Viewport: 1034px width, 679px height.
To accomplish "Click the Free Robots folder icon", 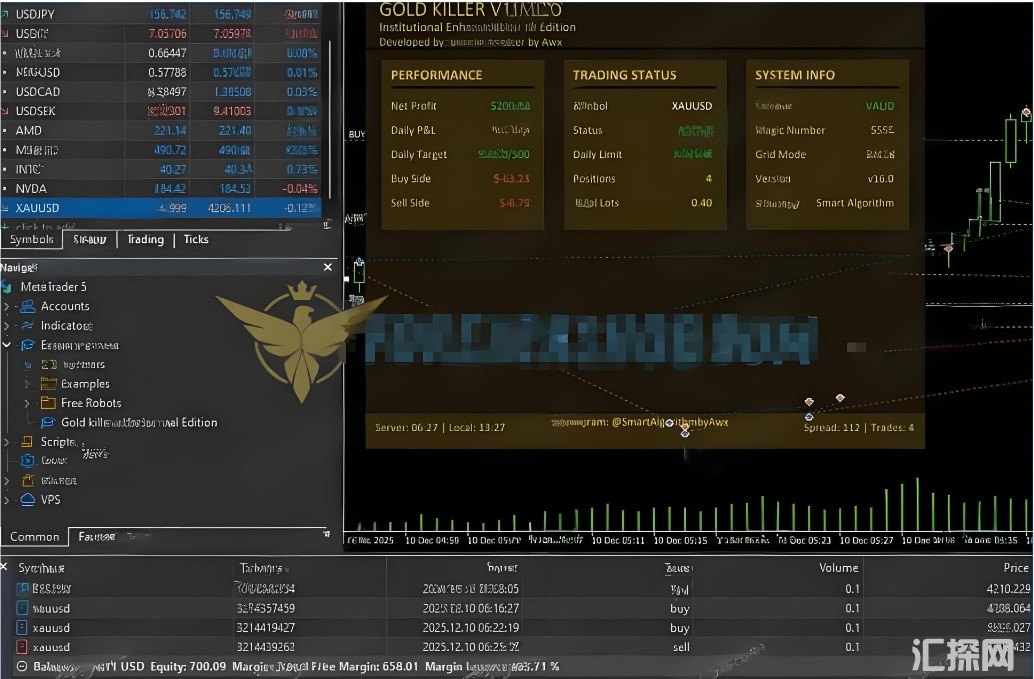I will coord(47,403).
